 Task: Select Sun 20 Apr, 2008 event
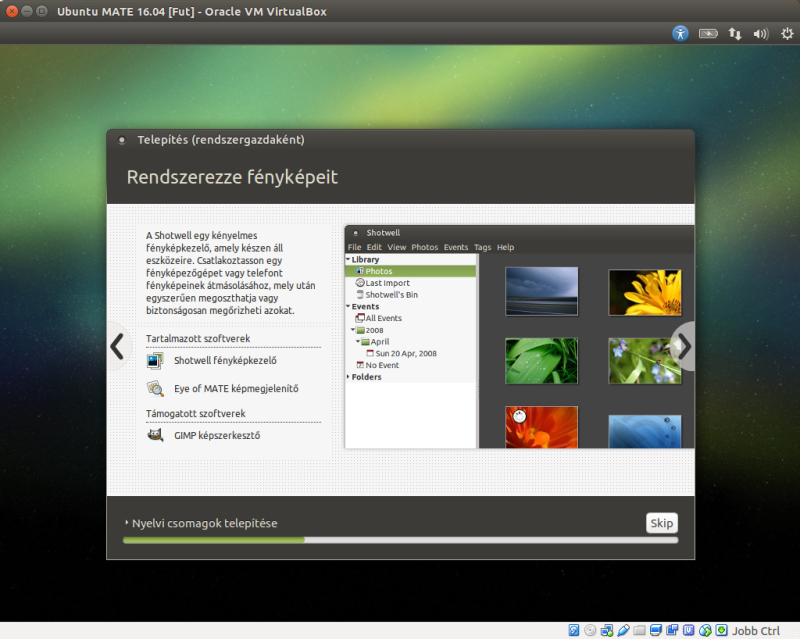tap(406, 353)
